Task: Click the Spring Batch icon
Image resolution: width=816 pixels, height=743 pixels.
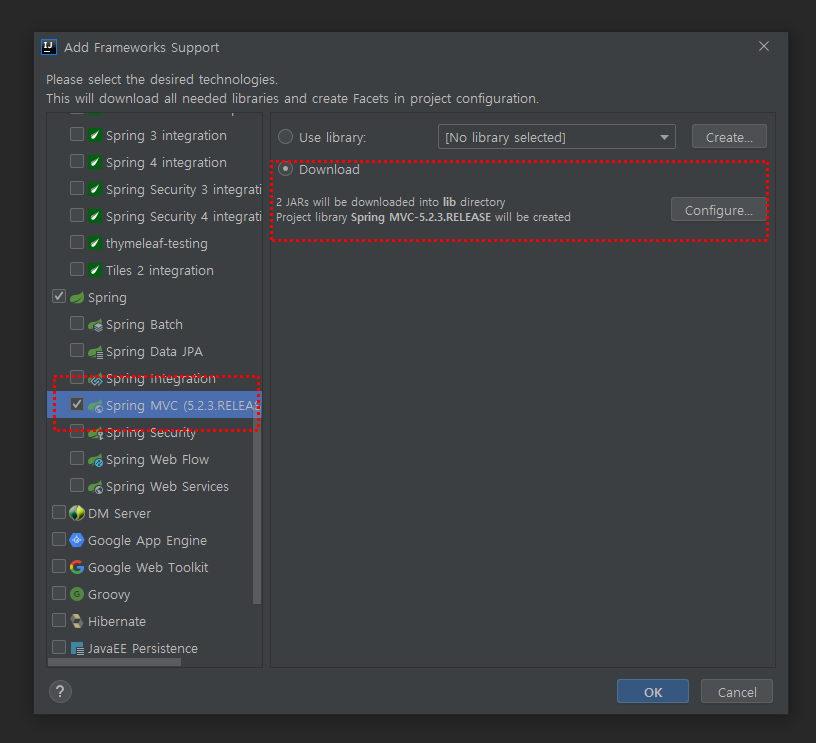Action: 95,325
